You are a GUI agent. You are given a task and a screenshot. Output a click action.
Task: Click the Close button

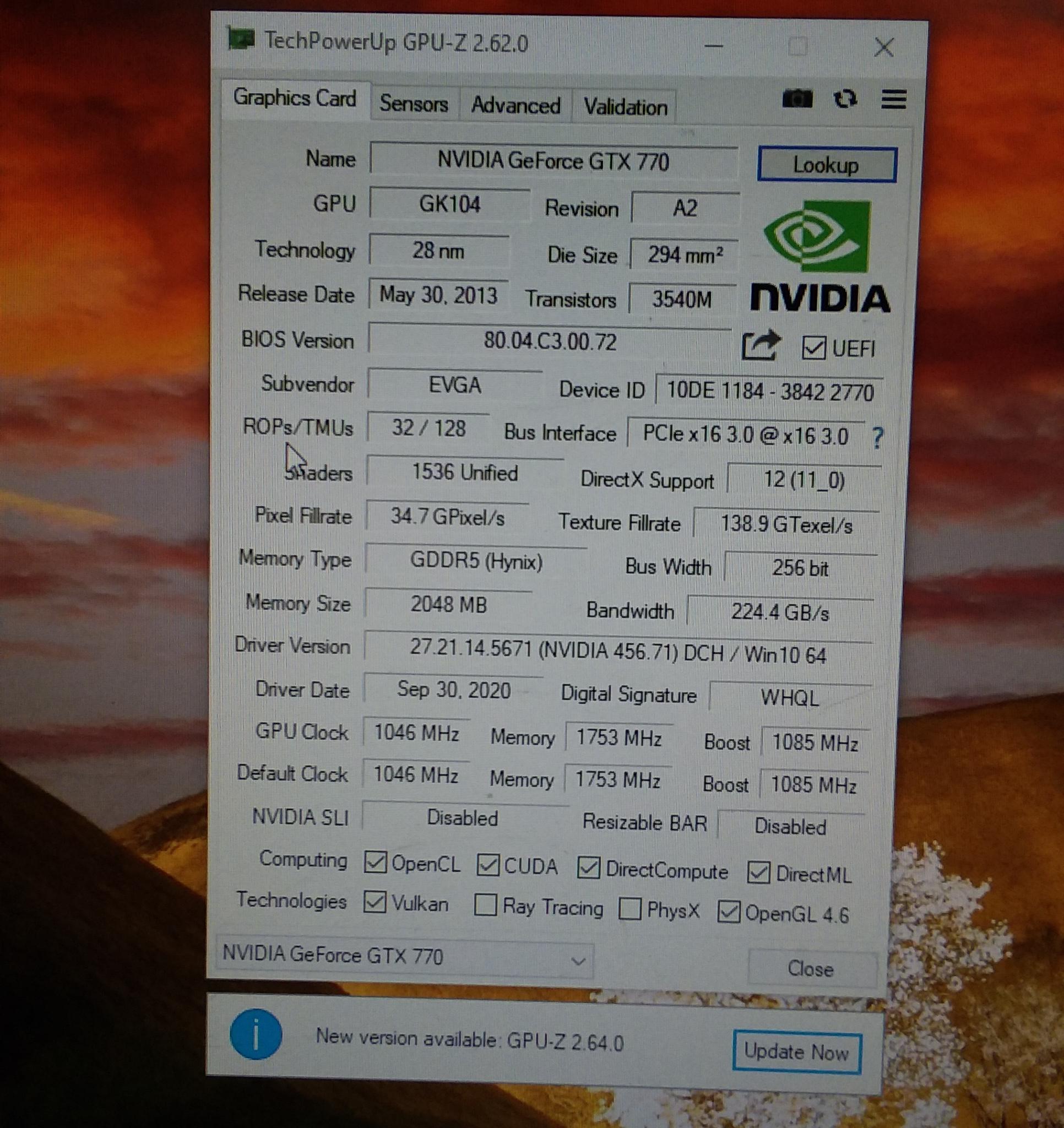coord(812,968)
